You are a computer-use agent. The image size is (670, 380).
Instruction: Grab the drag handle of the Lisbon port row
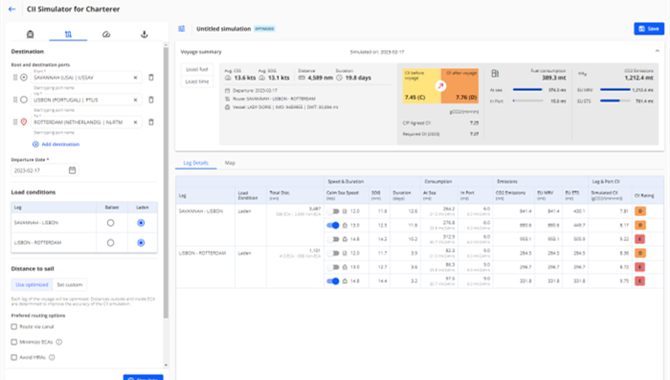click(15, 100)
